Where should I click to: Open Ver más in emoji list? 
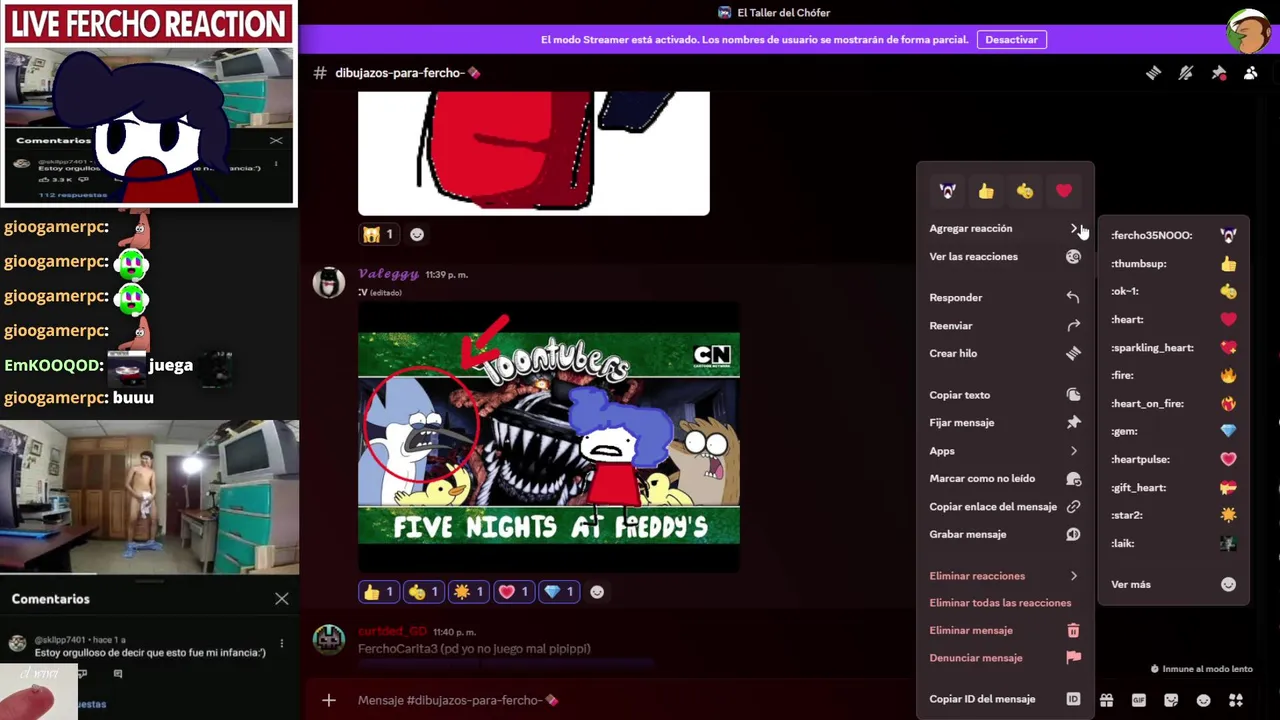[x=1173, y=584]
